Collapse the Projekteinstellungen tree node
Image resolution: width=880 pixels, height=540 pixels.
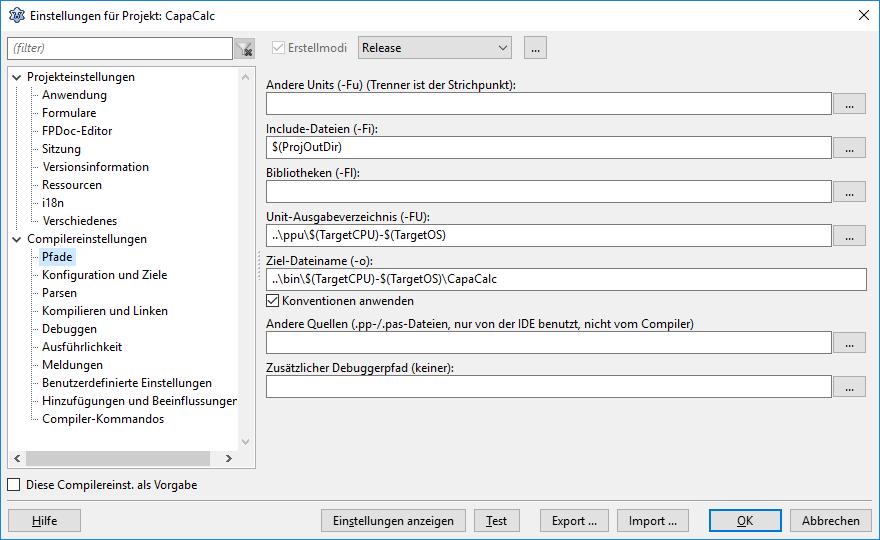tap(16, 77)
